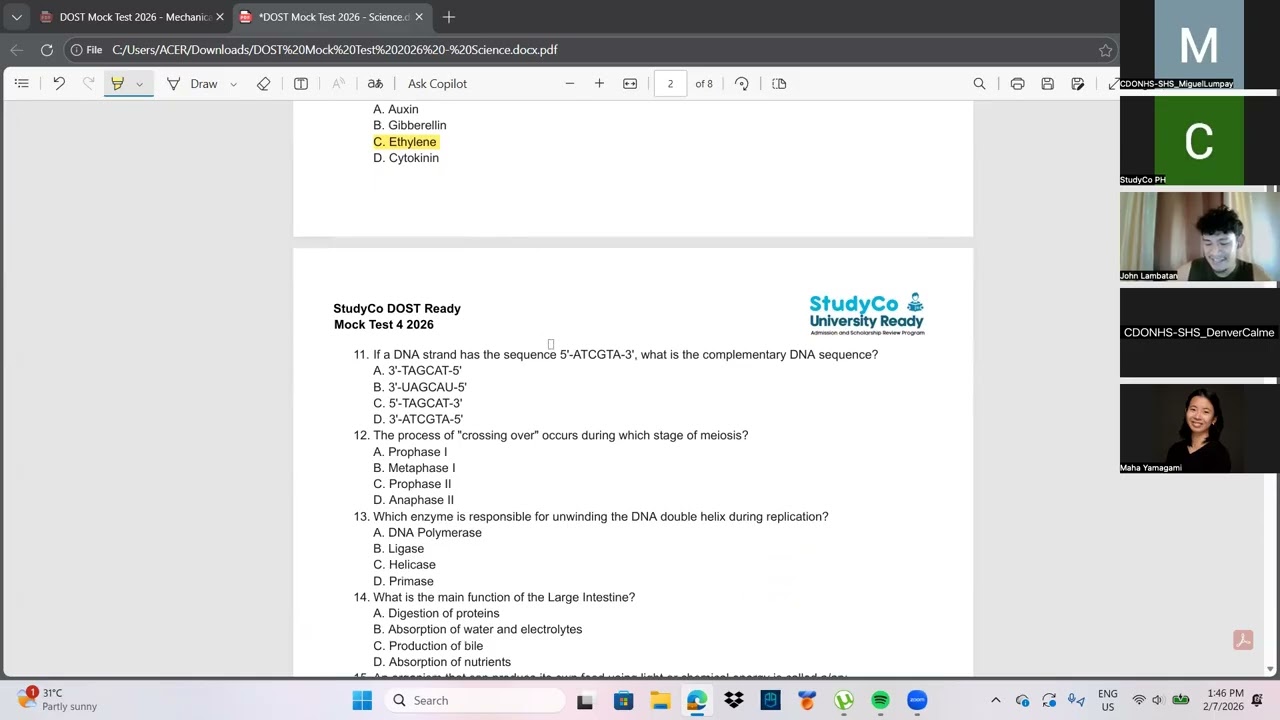Screen dimensions: 1280x720
Task: Open Task View from taskbar
Action: click(x=585, y=701)
